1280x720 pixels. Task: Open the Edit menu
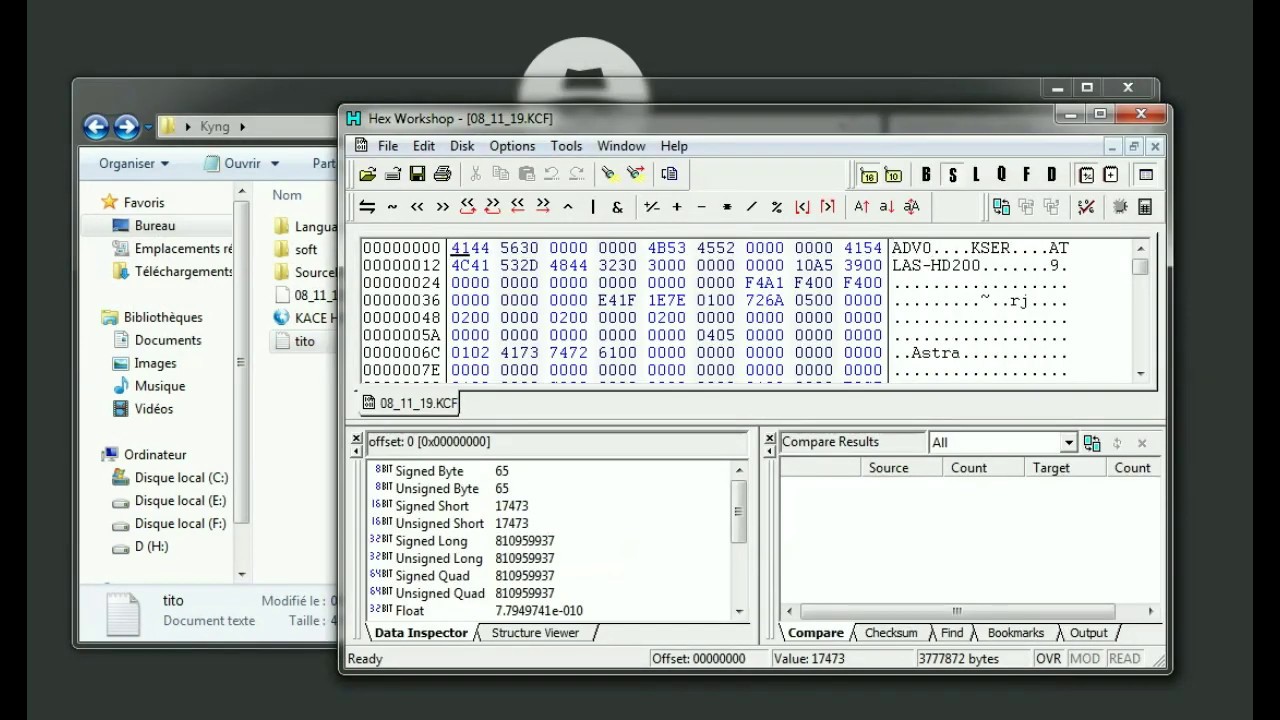pyautogui.click(x=424, y=146)
